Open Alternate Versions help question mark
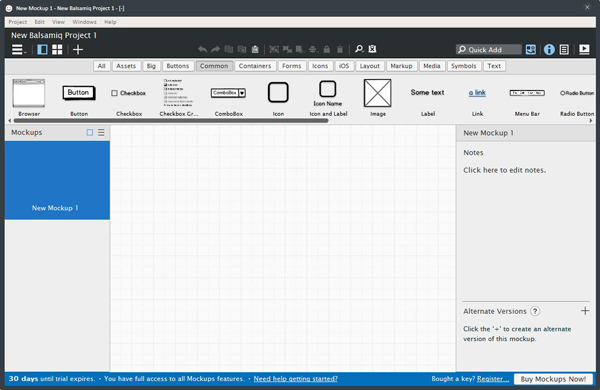The image size is (600, 390). point(535,311)
